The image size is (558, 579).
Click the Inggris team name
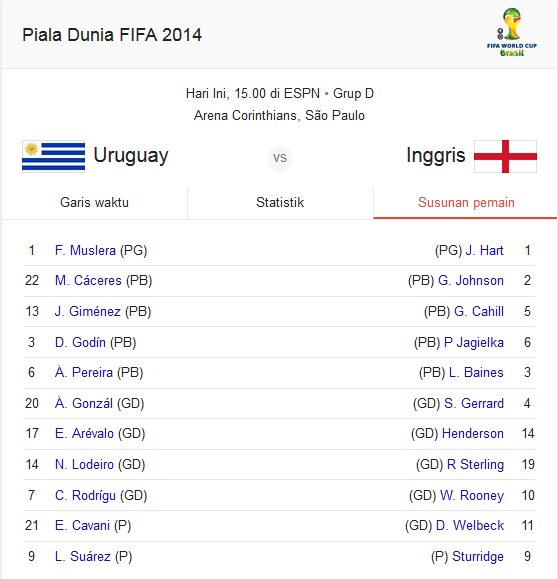(x=436, y=155)
